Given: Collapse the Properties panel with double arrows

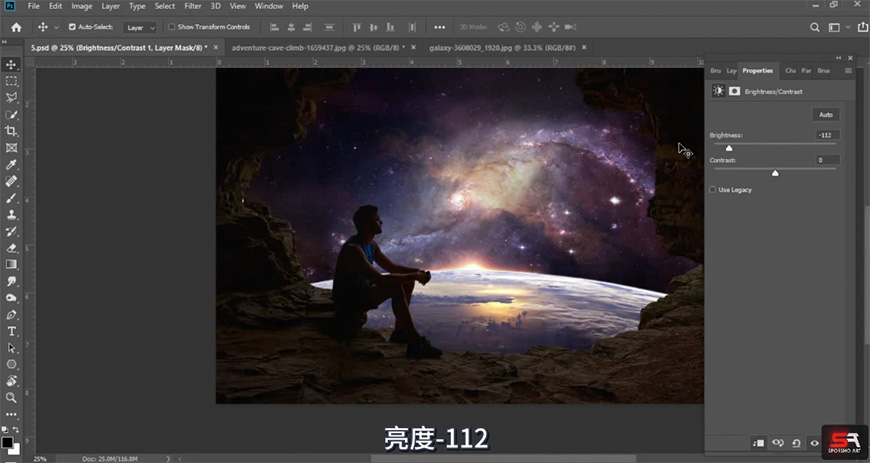Looking at the screenshot, I should tap(838, 58).
